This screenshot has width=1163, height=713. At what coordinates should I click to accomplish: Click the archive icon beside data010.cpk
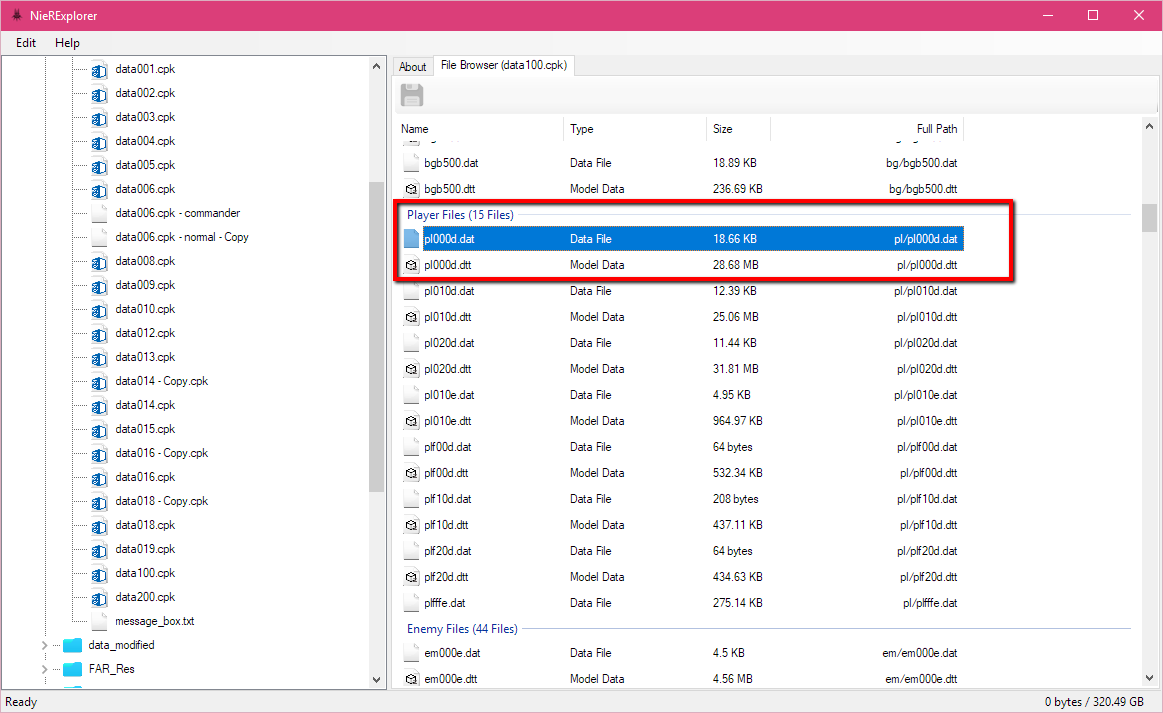(99, 310)
